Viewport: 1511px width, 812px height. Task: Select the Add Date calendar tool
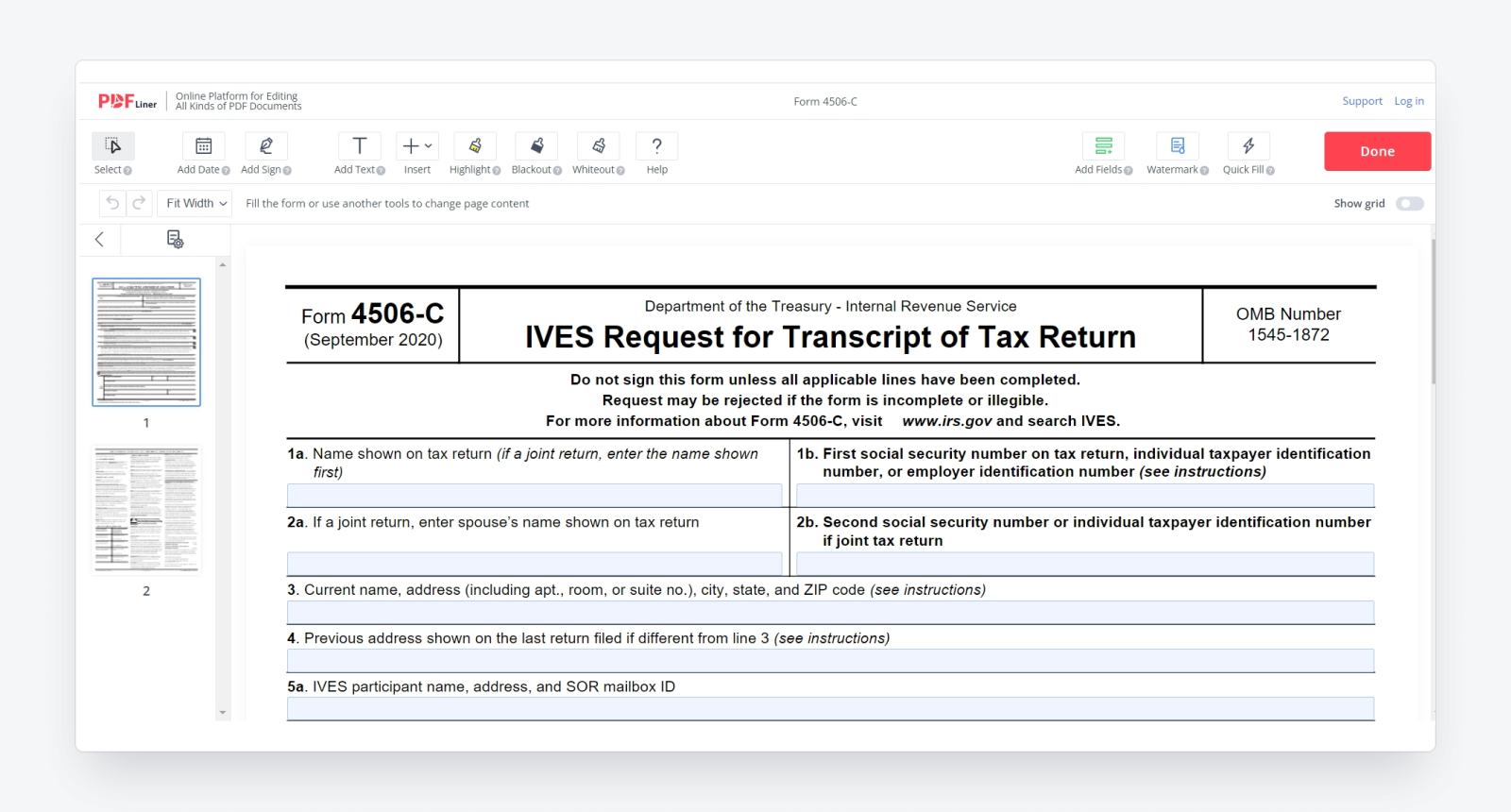point(203,146)
